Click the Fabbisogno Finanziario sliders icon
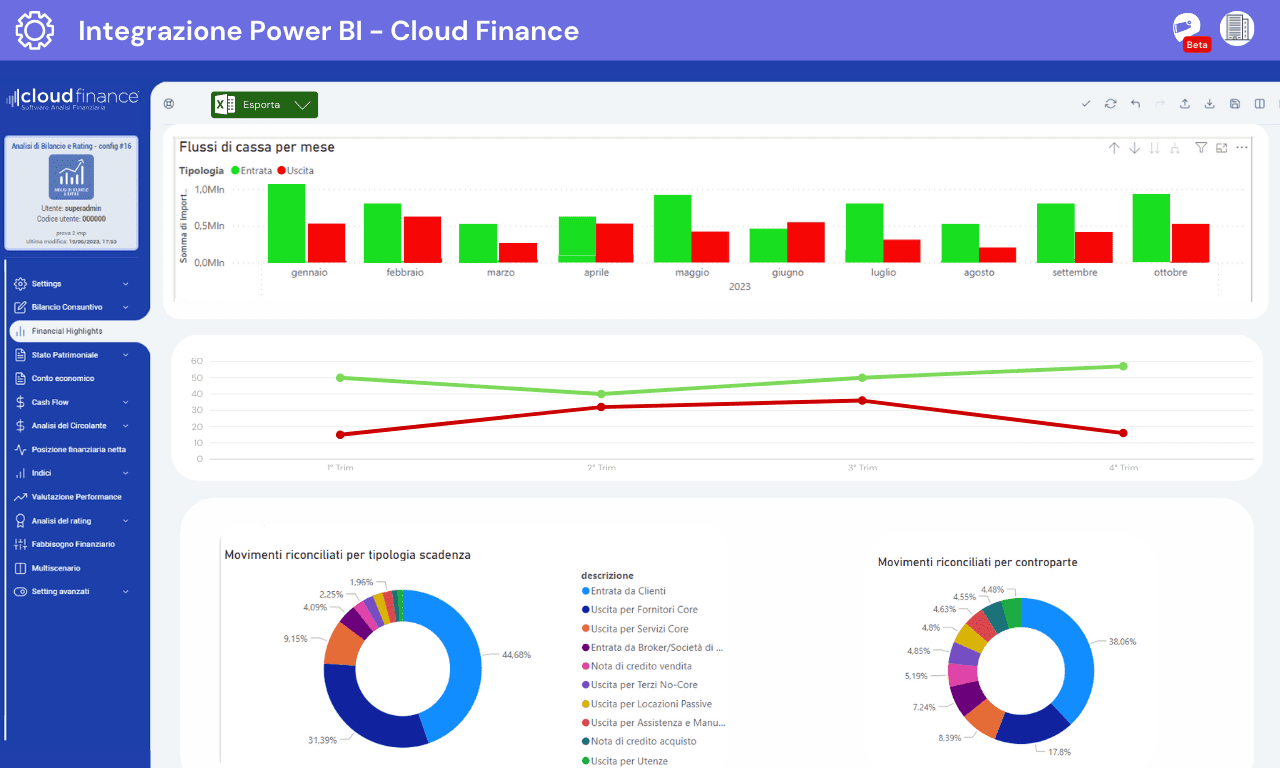Image resolution: width=1280 pixels, height=768 pixels. click(20, 544)
